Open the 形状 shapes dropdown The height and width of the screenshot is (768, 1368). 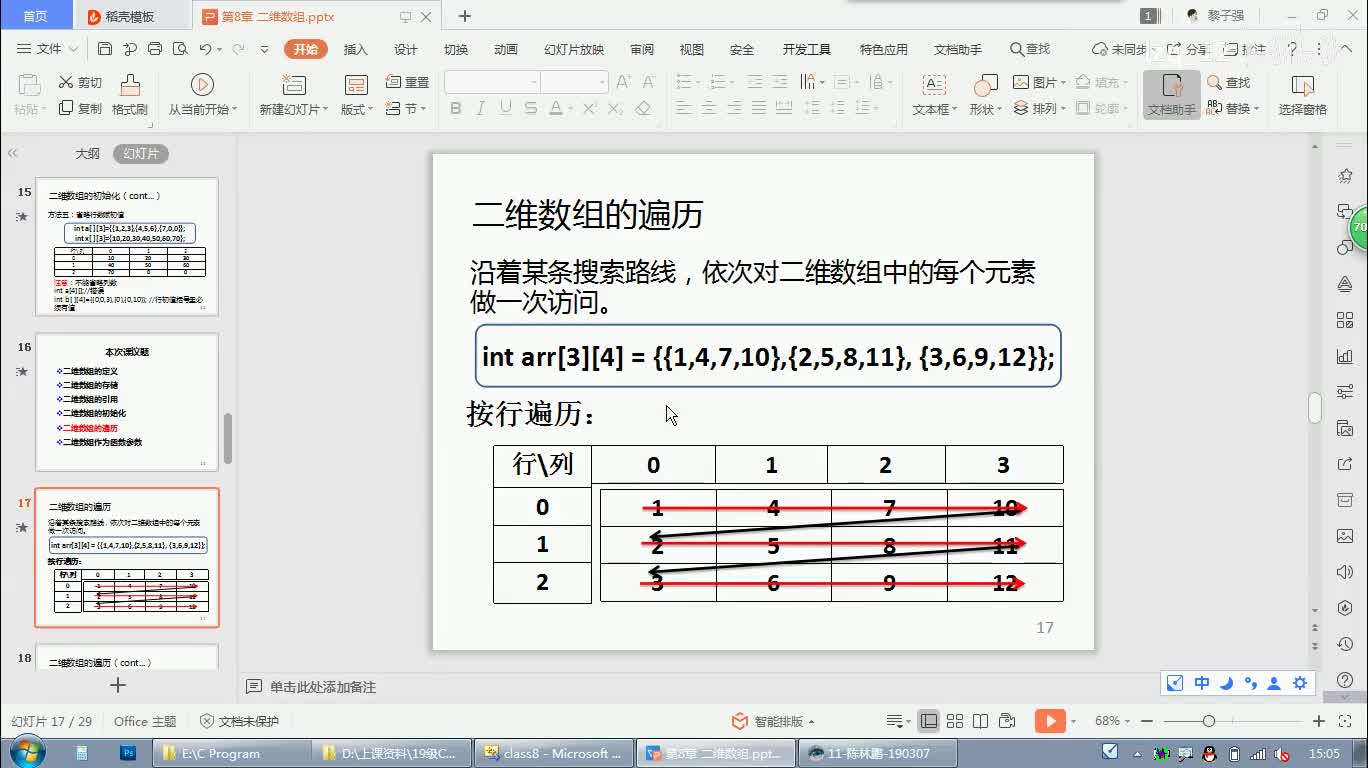(x=984, y=110)
